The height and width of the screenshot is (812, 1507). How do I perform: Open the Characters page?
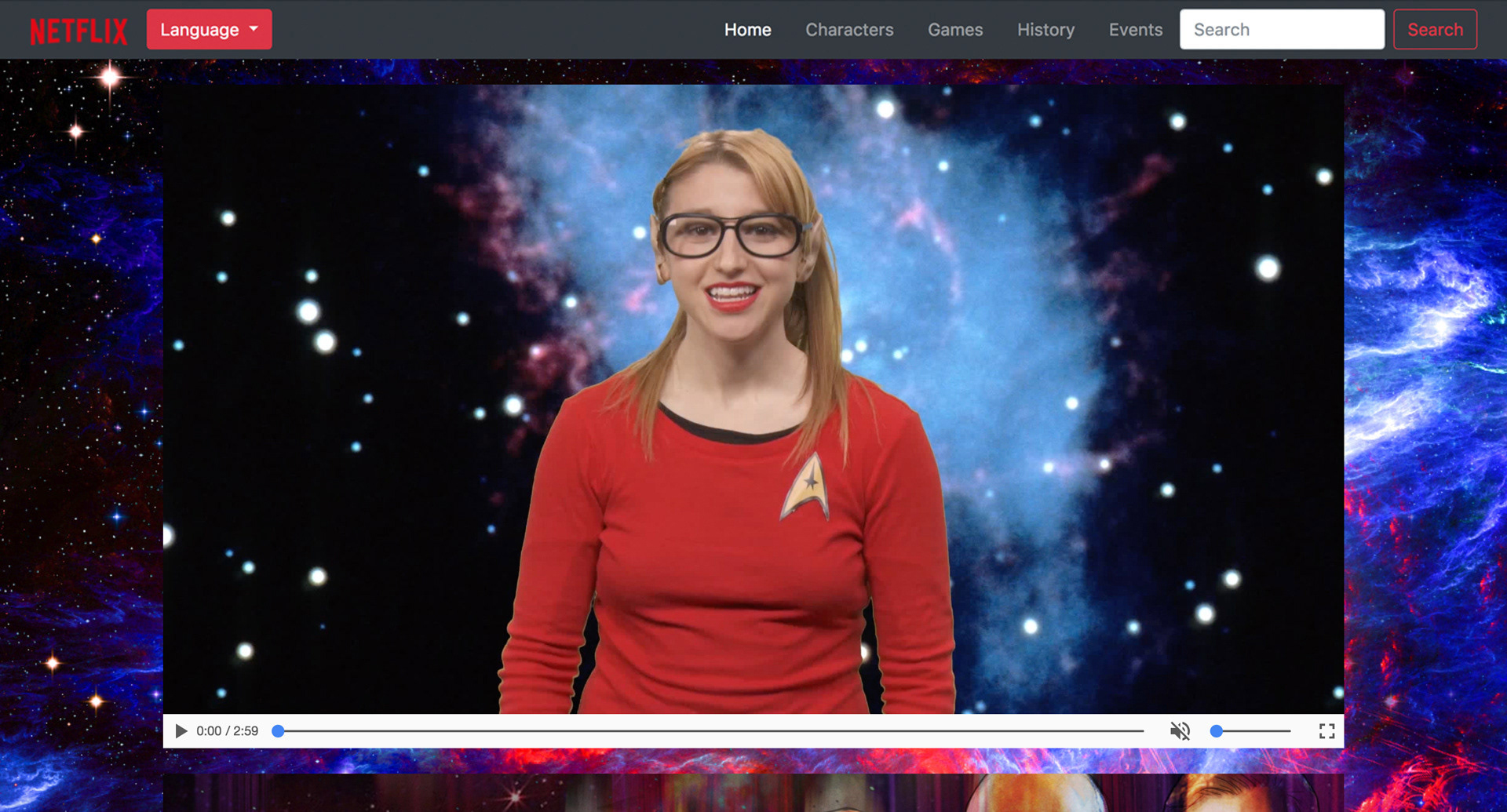click(x=849, y=30)
